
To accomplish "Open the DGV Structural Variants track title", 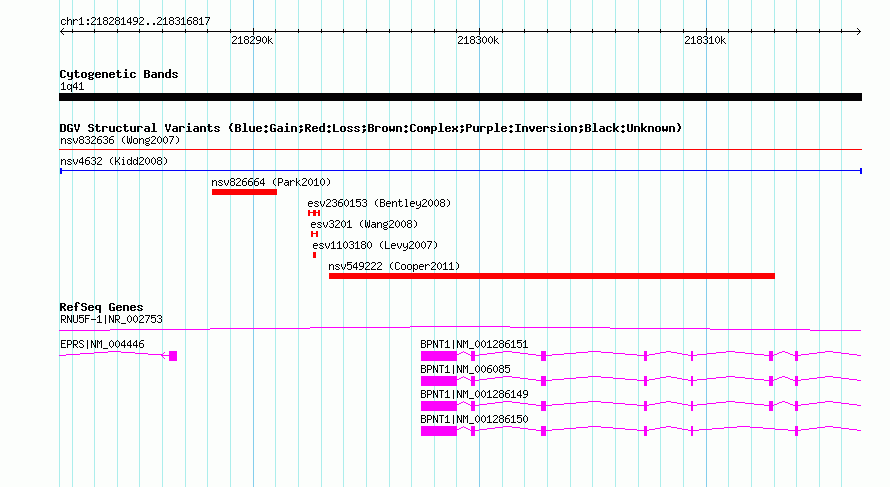I will click(371, 128).
